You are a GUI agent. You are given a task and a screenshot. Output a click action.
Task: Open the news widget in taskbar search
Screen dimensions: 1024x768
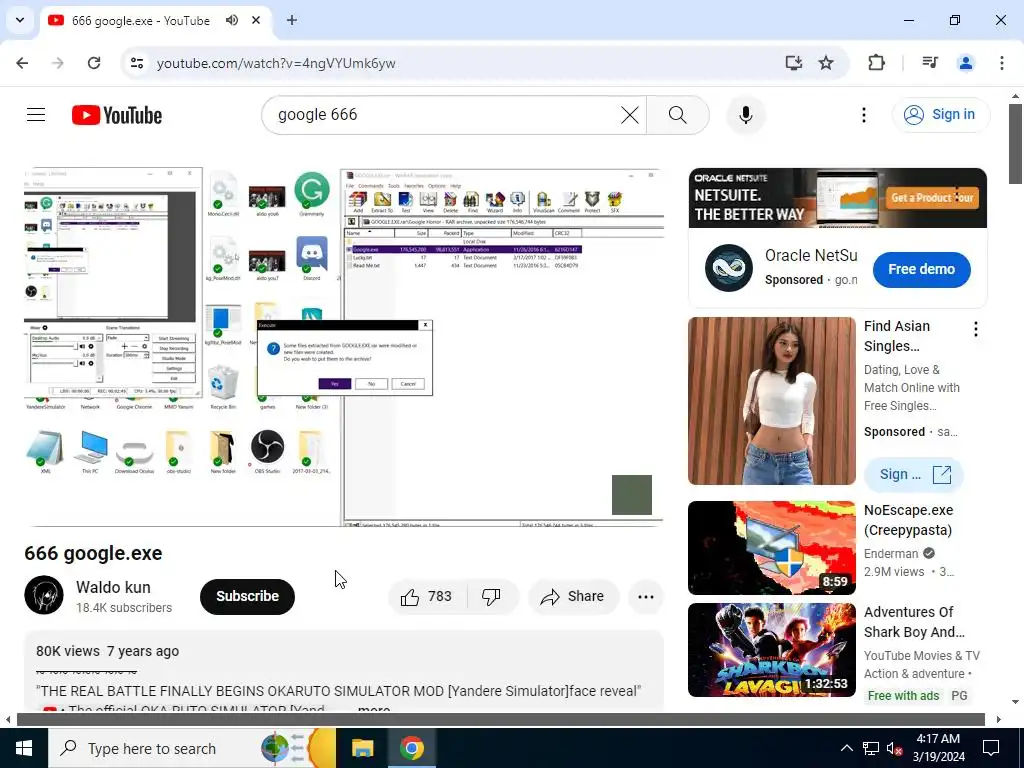point(298,748)
